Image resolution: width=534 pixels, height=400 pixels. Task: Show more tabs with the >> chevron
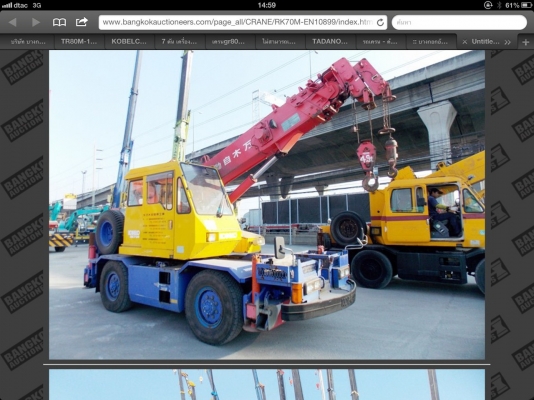click(x=507, y=42)
